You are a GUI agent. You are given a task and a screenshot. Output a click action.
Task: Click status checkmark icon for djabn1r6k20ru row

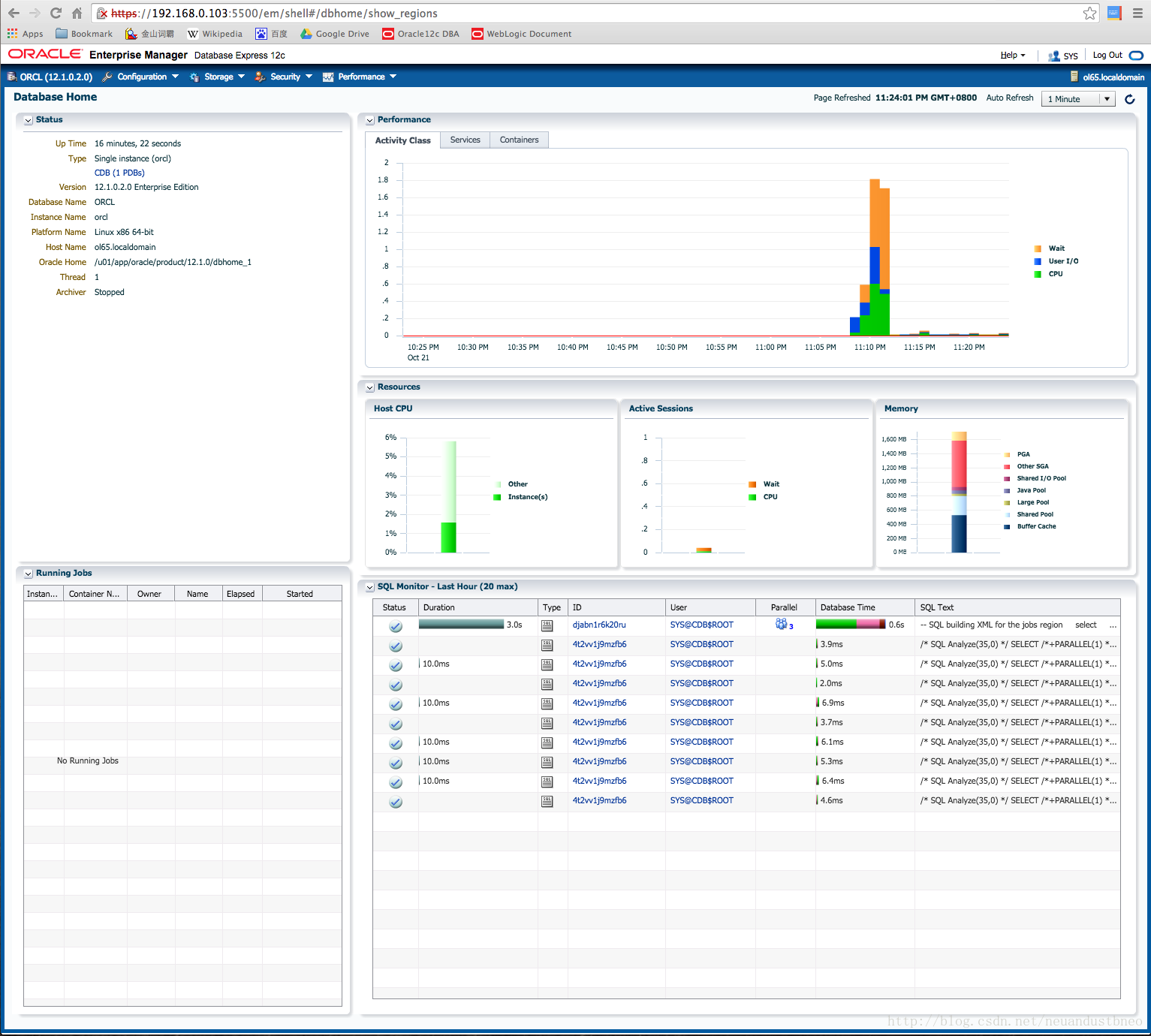(396, 626)
